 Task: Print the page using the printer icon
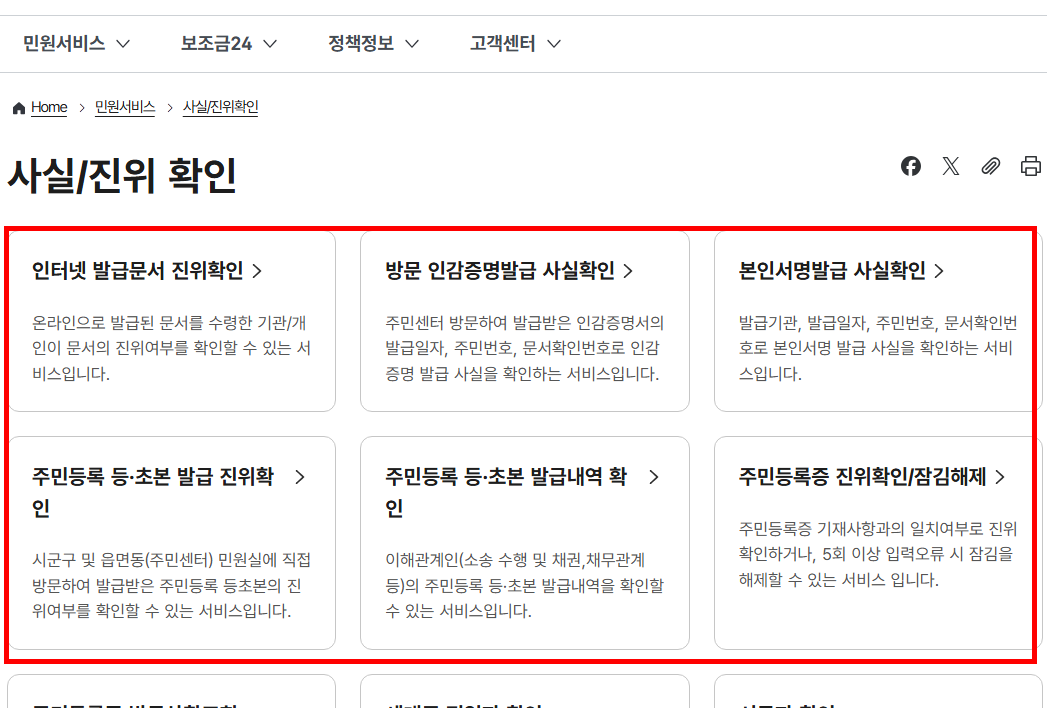click(1031, 166)
